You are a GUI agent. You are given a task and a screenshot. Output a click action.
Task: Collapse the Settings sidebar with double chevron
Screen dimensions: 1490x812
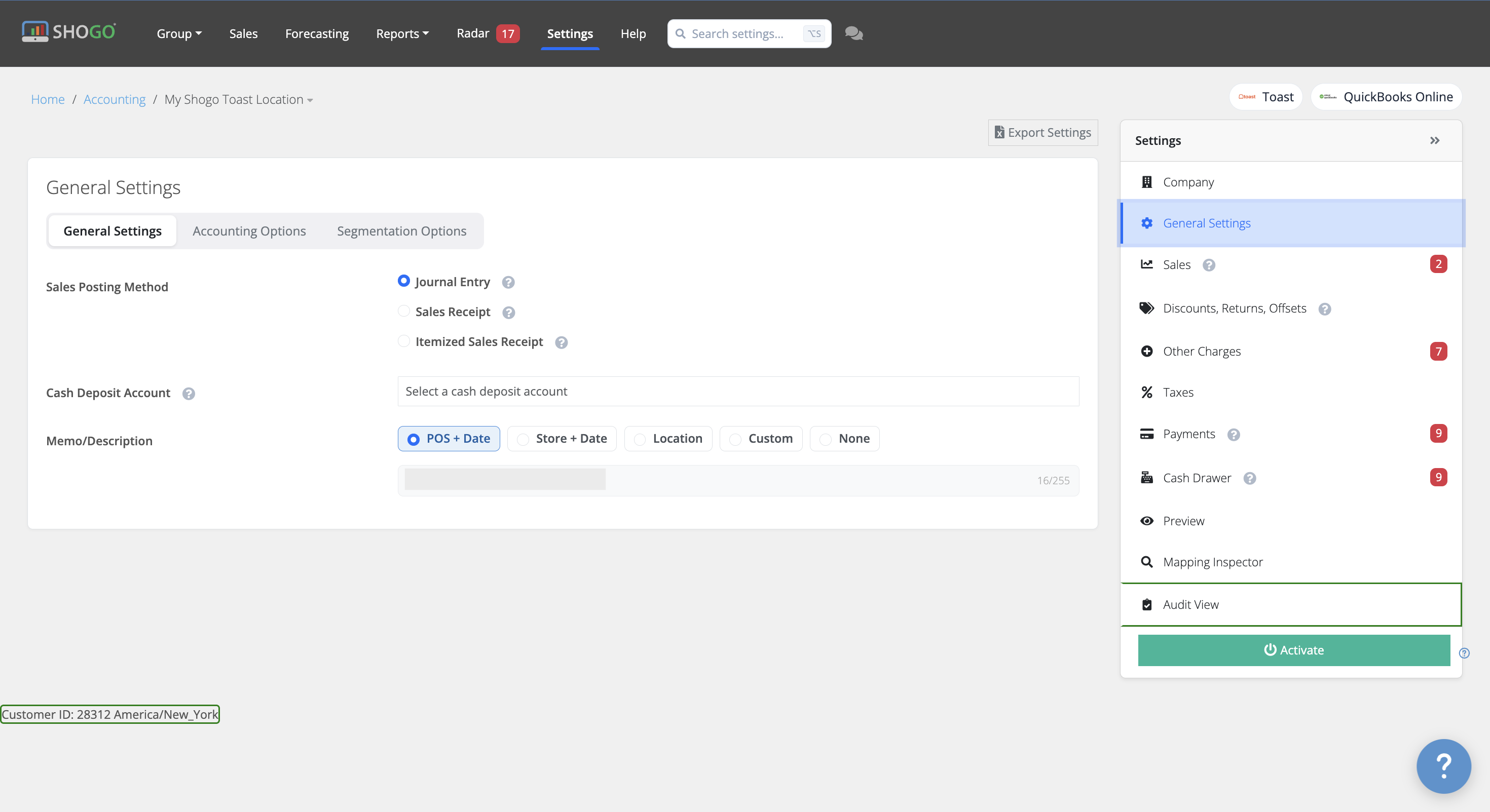point(1435,140)
